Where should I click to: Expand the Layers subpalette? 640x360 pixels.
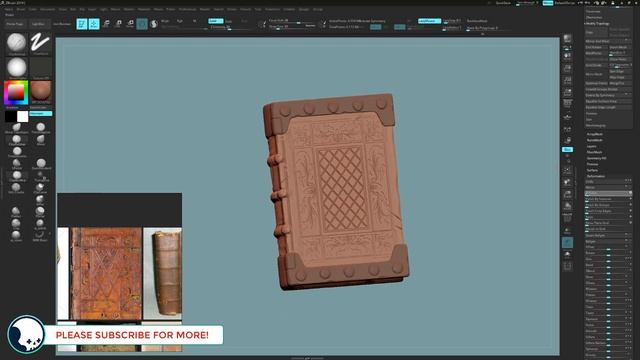[x=592, y=146]
